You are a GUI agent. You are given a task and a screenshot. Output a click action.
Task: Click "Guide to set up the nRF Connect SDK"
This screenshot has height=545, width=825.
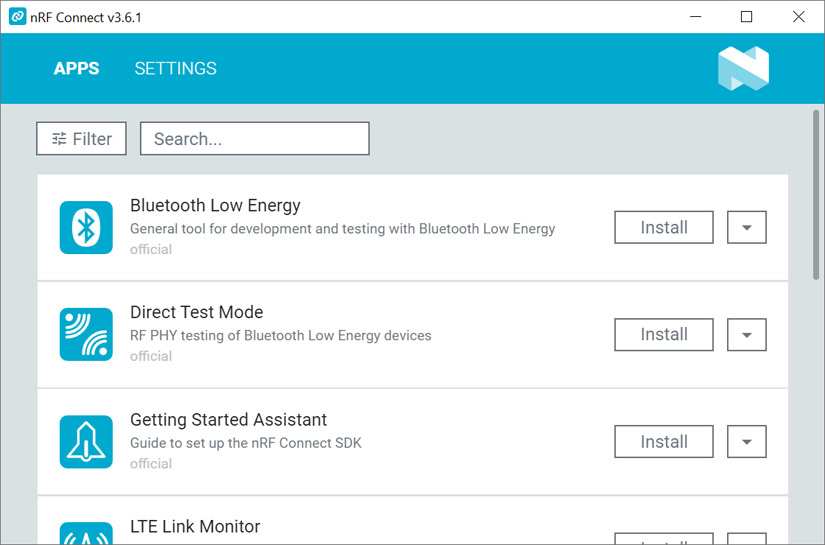pyautogui.click(x=246, y=443)
